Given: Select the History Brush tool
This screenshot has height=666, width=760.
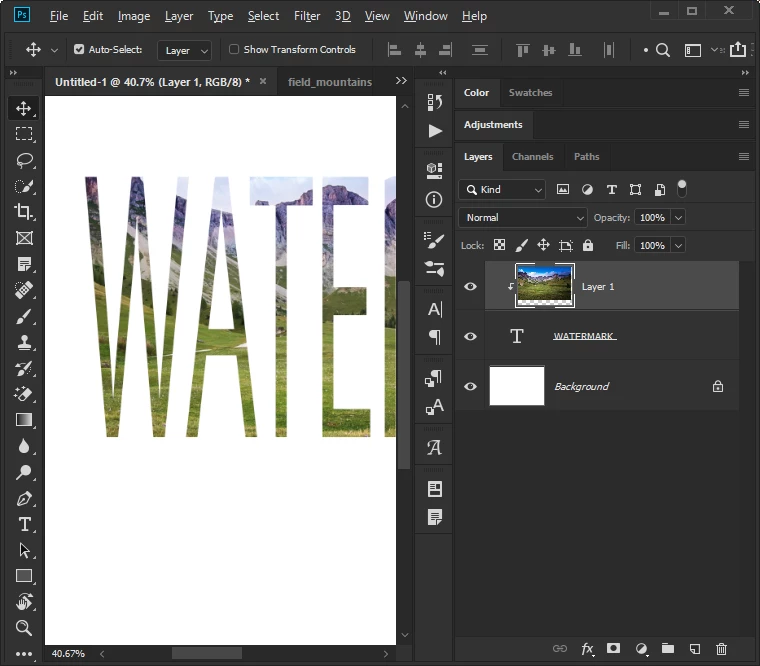Looking at the screenshot, I should pyautogui.click(x=23, y=368).
